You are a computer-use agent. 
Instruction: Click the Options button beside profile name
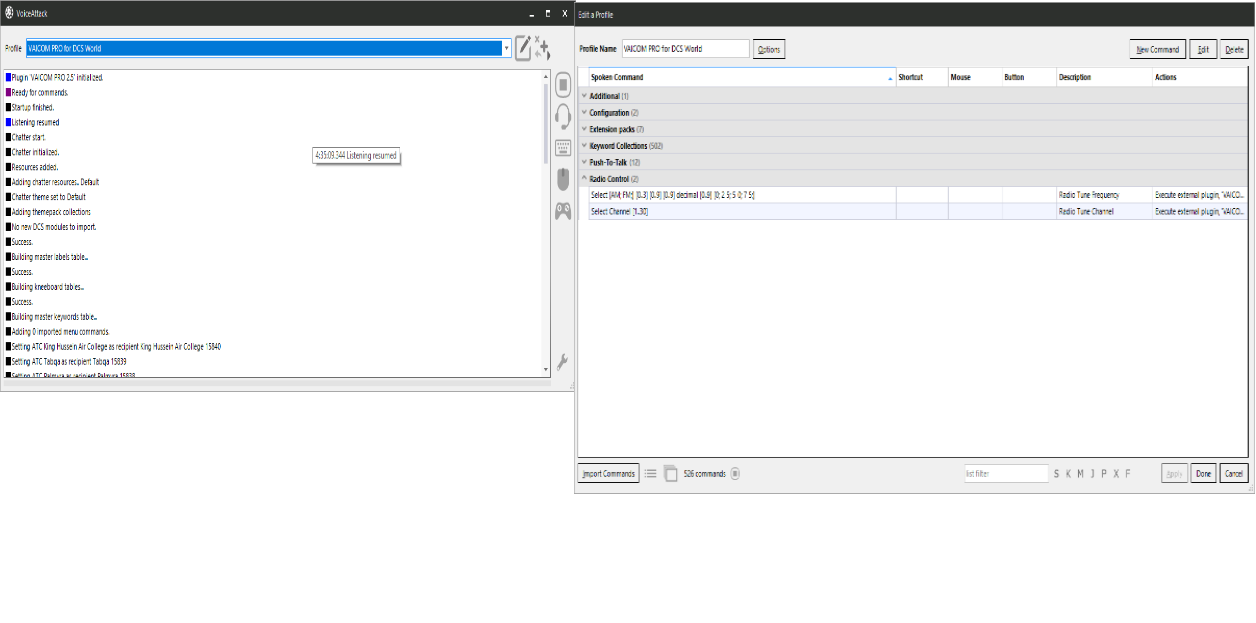tap(769, 49)
